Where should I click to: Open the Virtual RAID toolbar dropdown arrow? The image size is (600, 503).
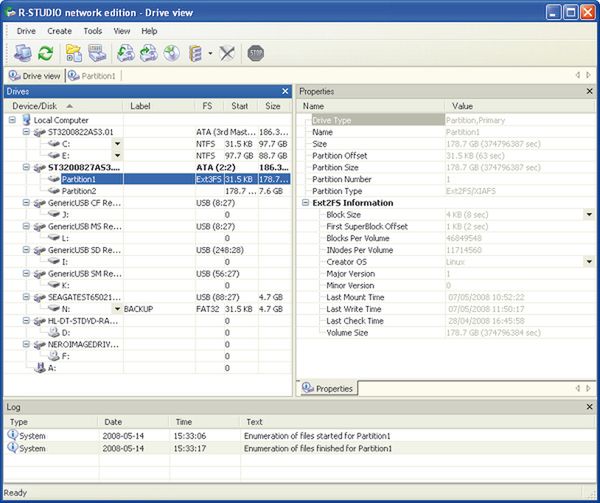click(210, 54)
